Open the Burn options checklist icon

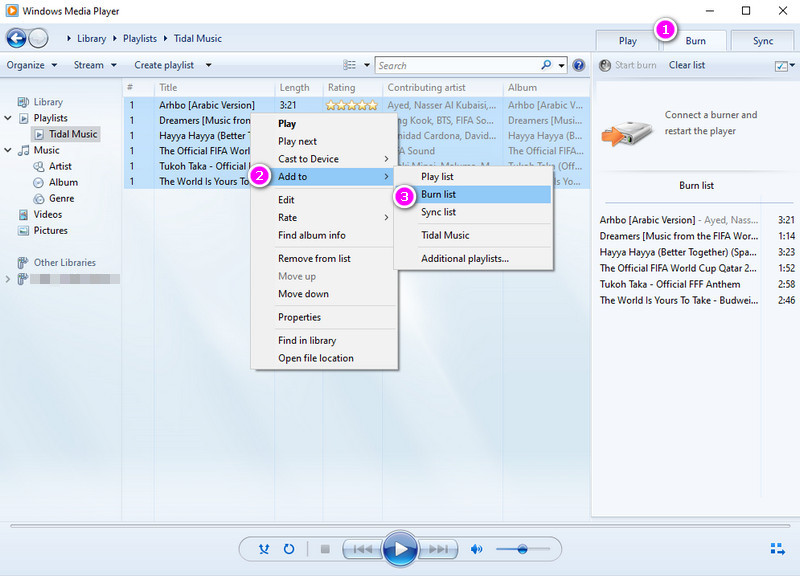click(x=781, y=65)
